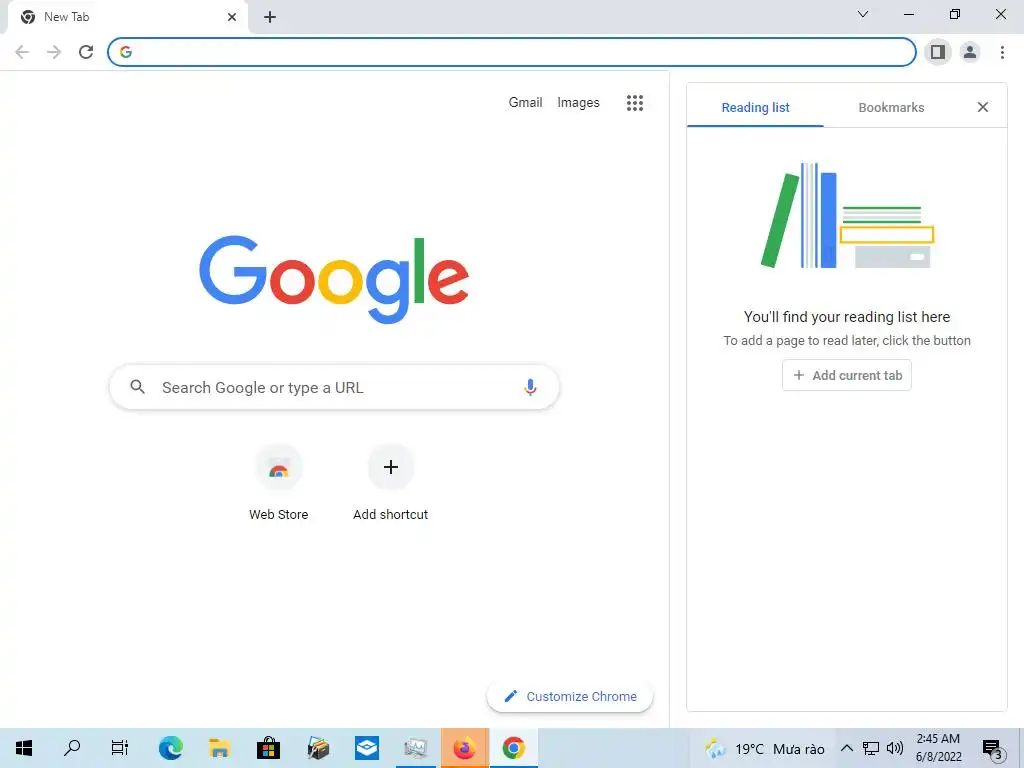Start voice search with microphone icon

530,387
